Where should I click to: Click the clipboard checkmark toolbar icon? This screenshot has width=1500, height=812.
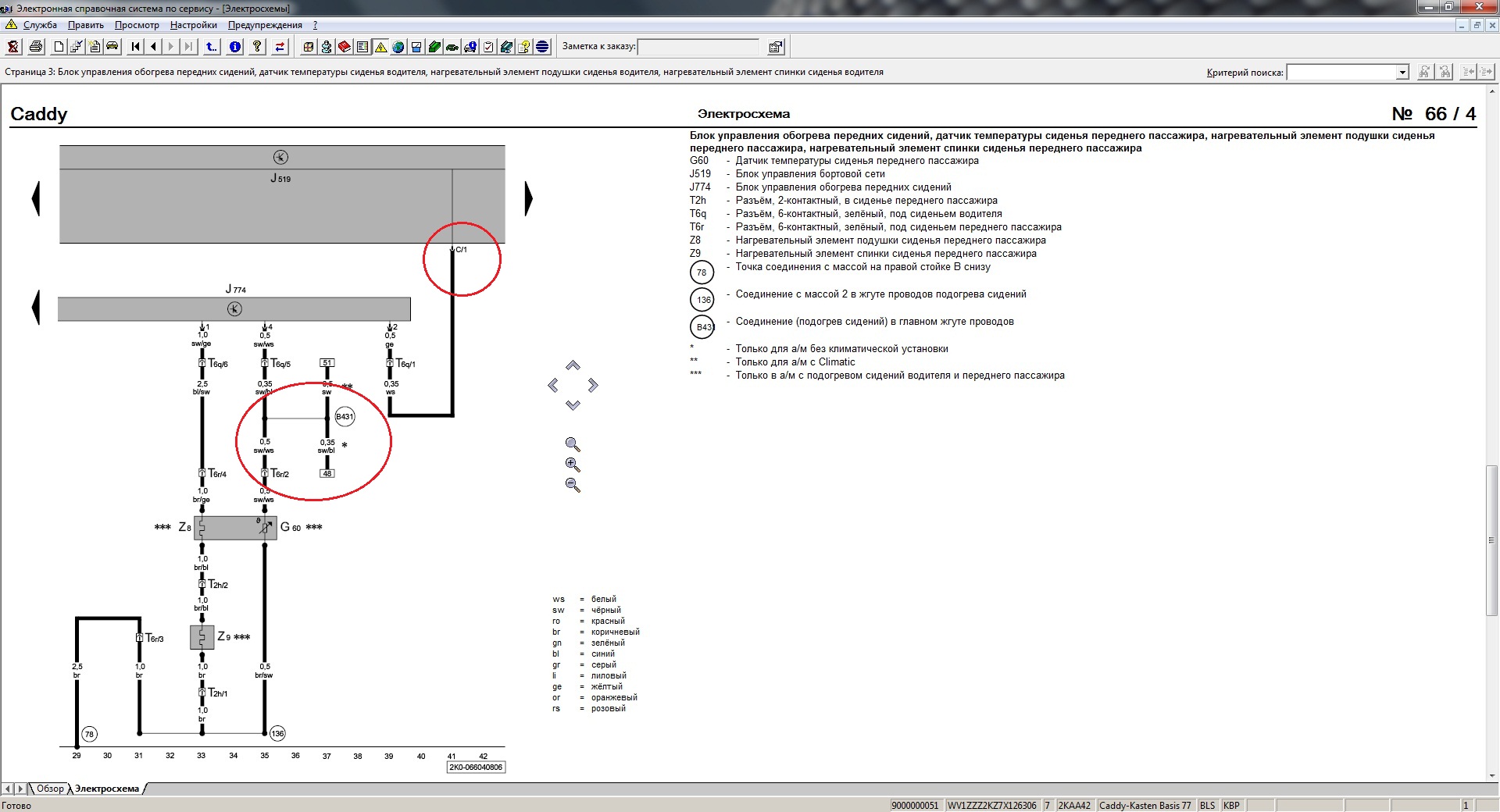coord(488,47)
